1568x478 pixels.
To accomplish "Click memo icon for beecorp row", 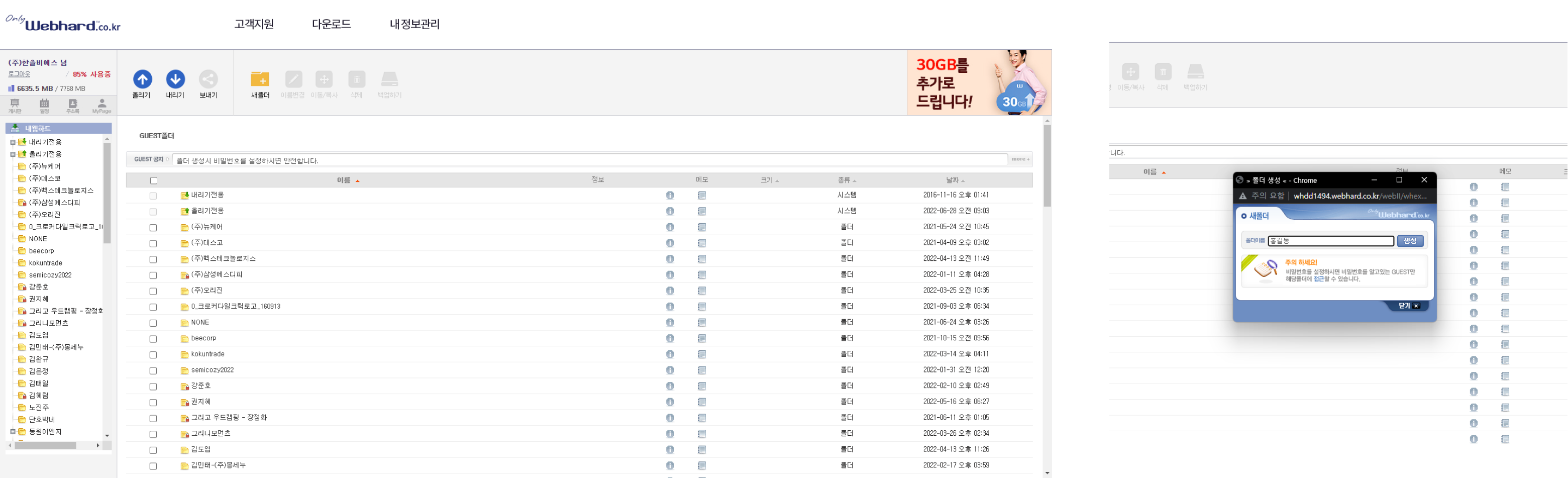I will 702,339.
